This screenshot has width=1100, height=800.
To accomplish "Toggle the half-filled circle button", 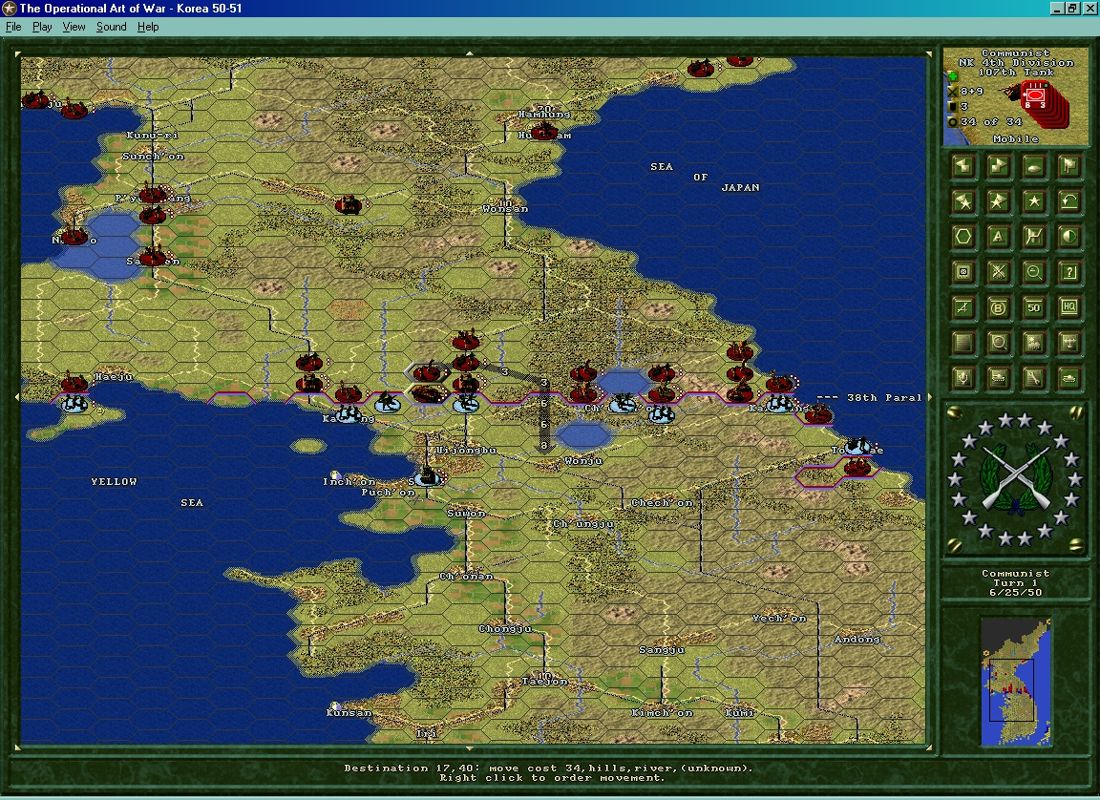I will pyautogui.click(x=1069, y=237).
